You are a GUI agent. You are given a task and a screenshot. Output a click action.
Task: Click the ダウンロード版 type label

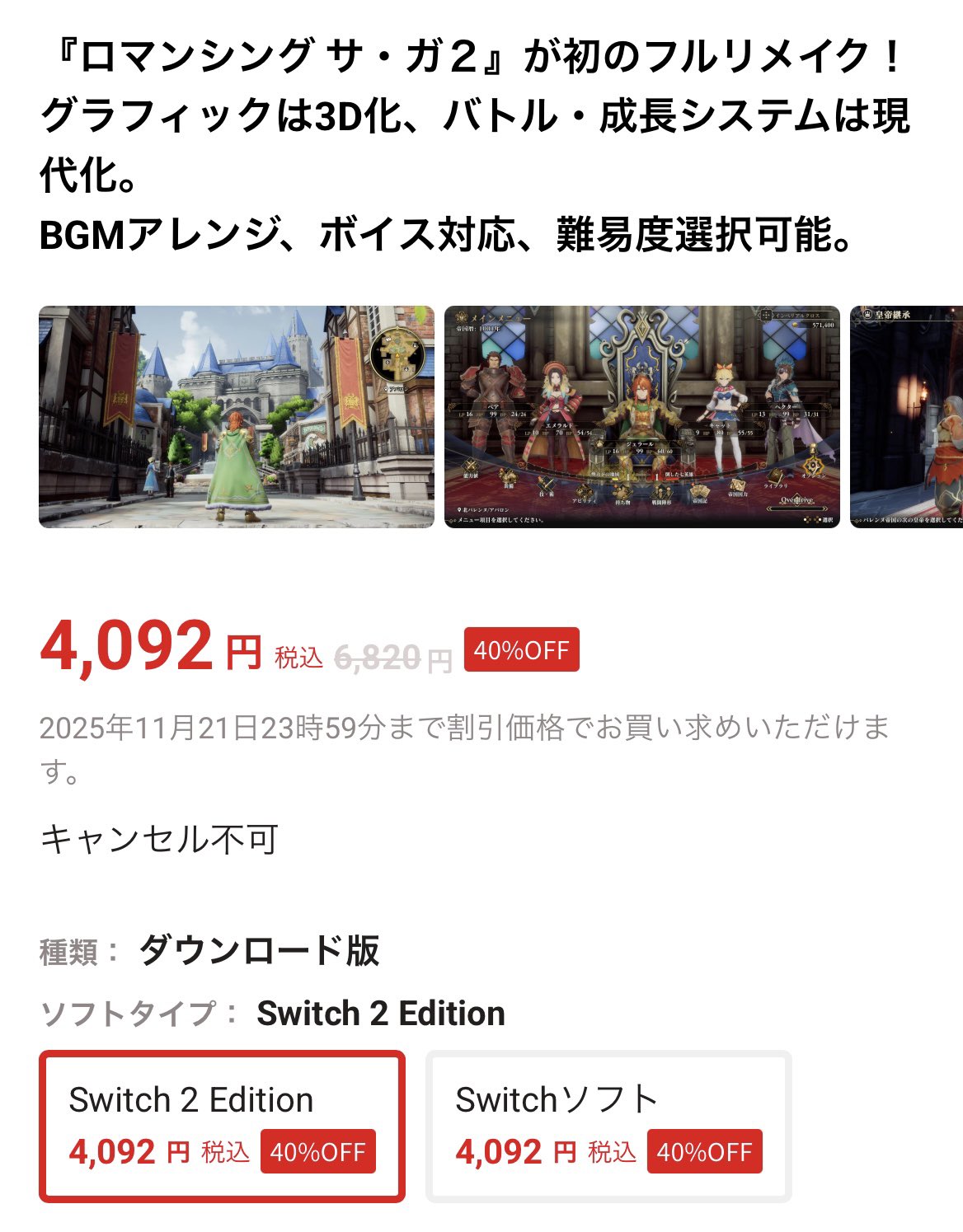[x=259, y=950]
